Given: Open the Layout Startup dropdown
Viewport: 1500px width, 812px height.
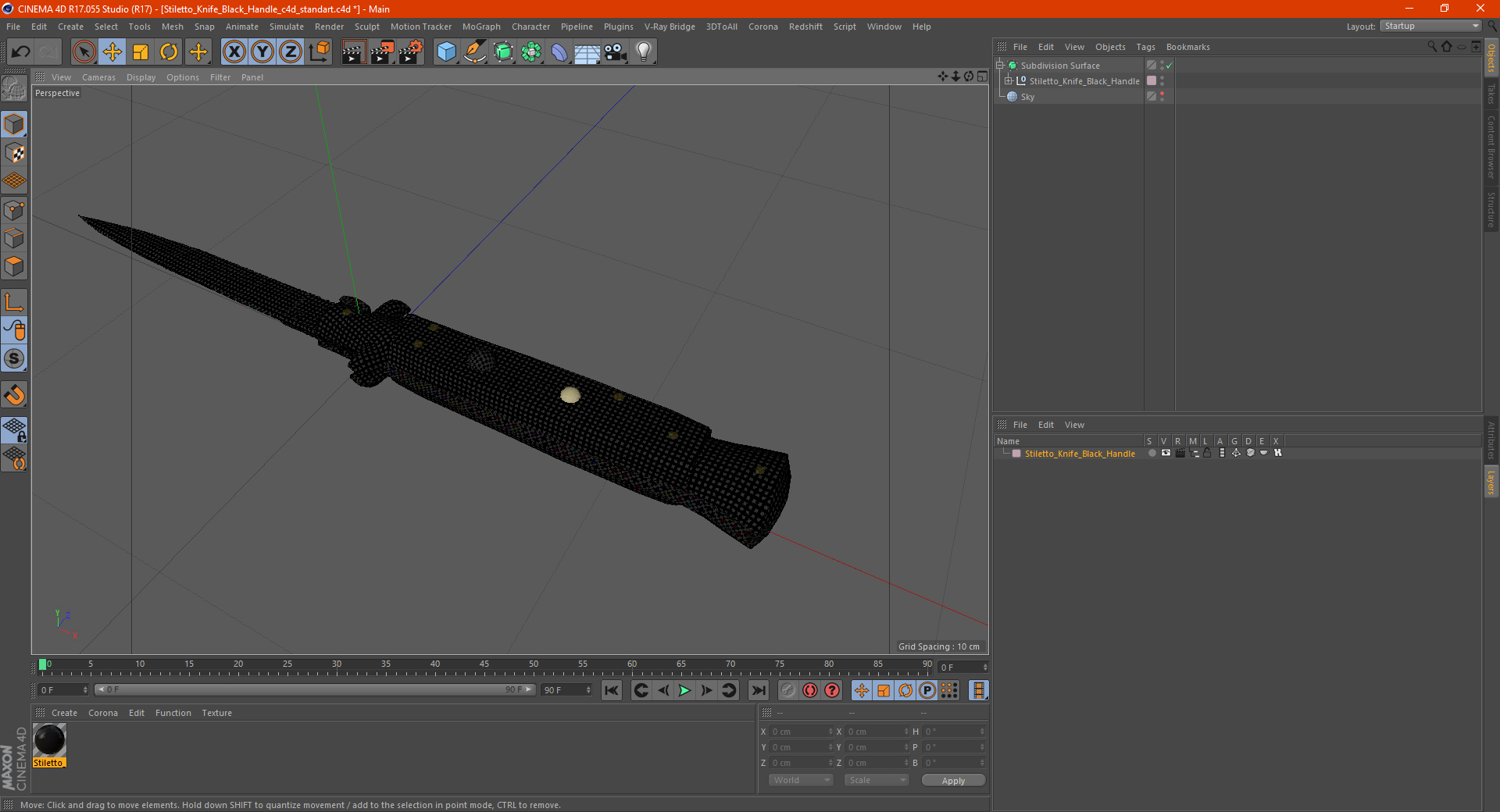Looking at the screenshot, I should coord(1431,27).
